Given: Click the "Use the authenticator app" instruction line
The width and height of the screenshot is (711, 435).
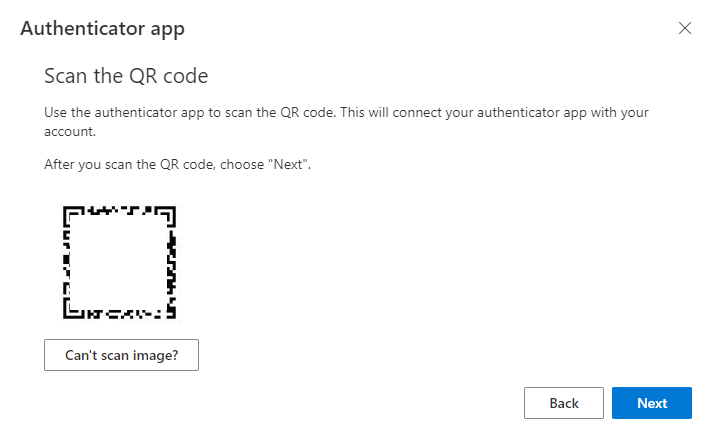Looking at the screenshot, I should (x=190, y=112).
